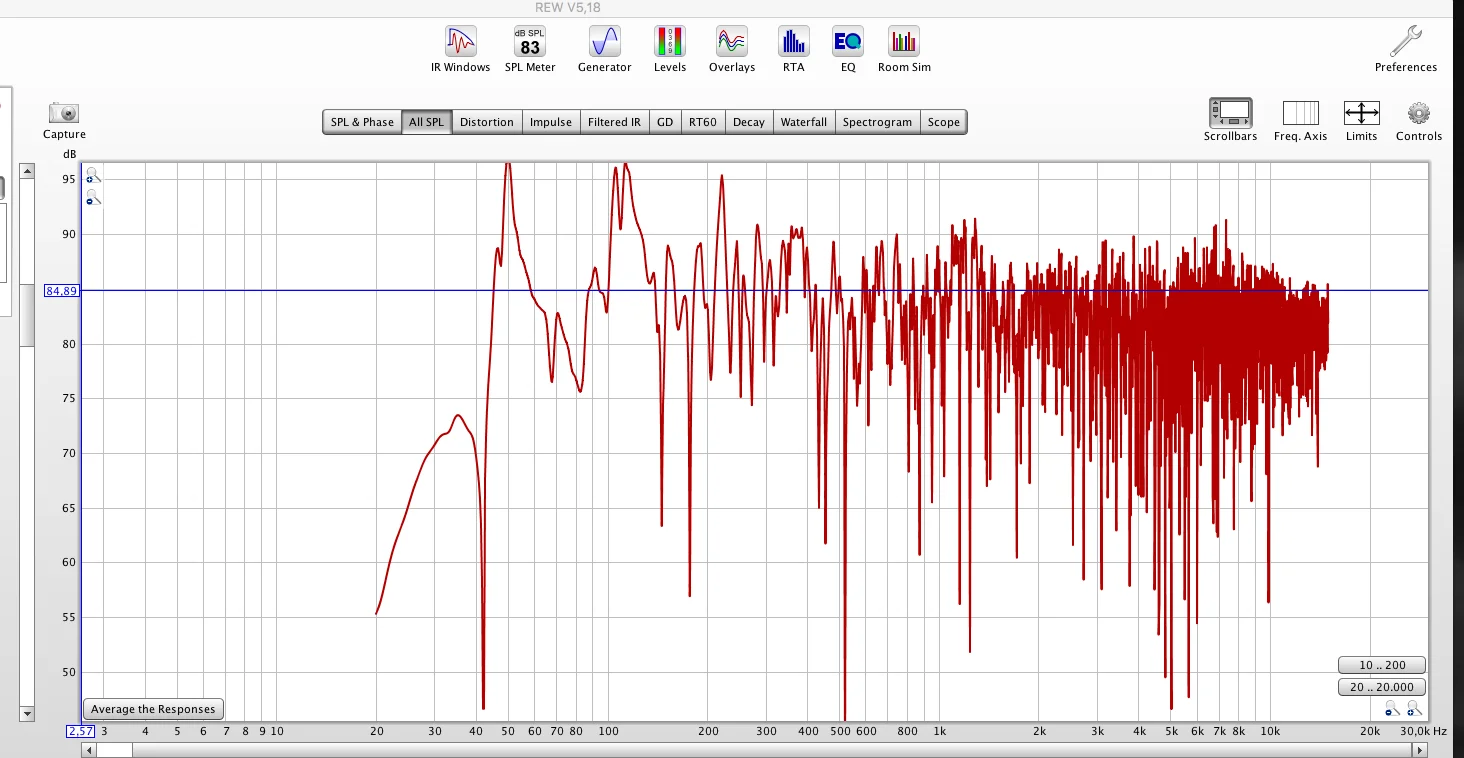The image size is (1464, 758).
Task: Switch to SPL & Phase tab
Action: (362, 122)
